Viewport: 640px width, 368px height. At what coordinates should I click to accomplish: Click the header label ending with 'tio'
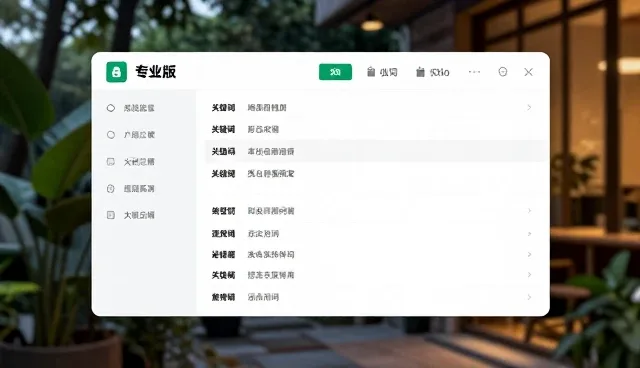pos(440,72)
